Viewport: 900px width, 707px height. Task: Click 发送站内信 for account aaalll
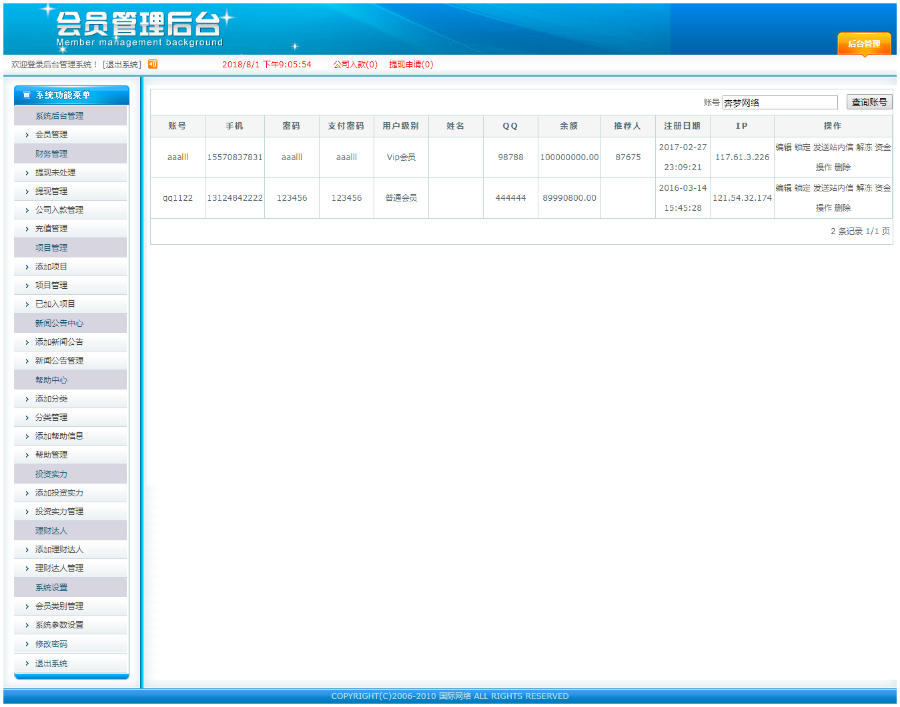(x=834, y=147)
